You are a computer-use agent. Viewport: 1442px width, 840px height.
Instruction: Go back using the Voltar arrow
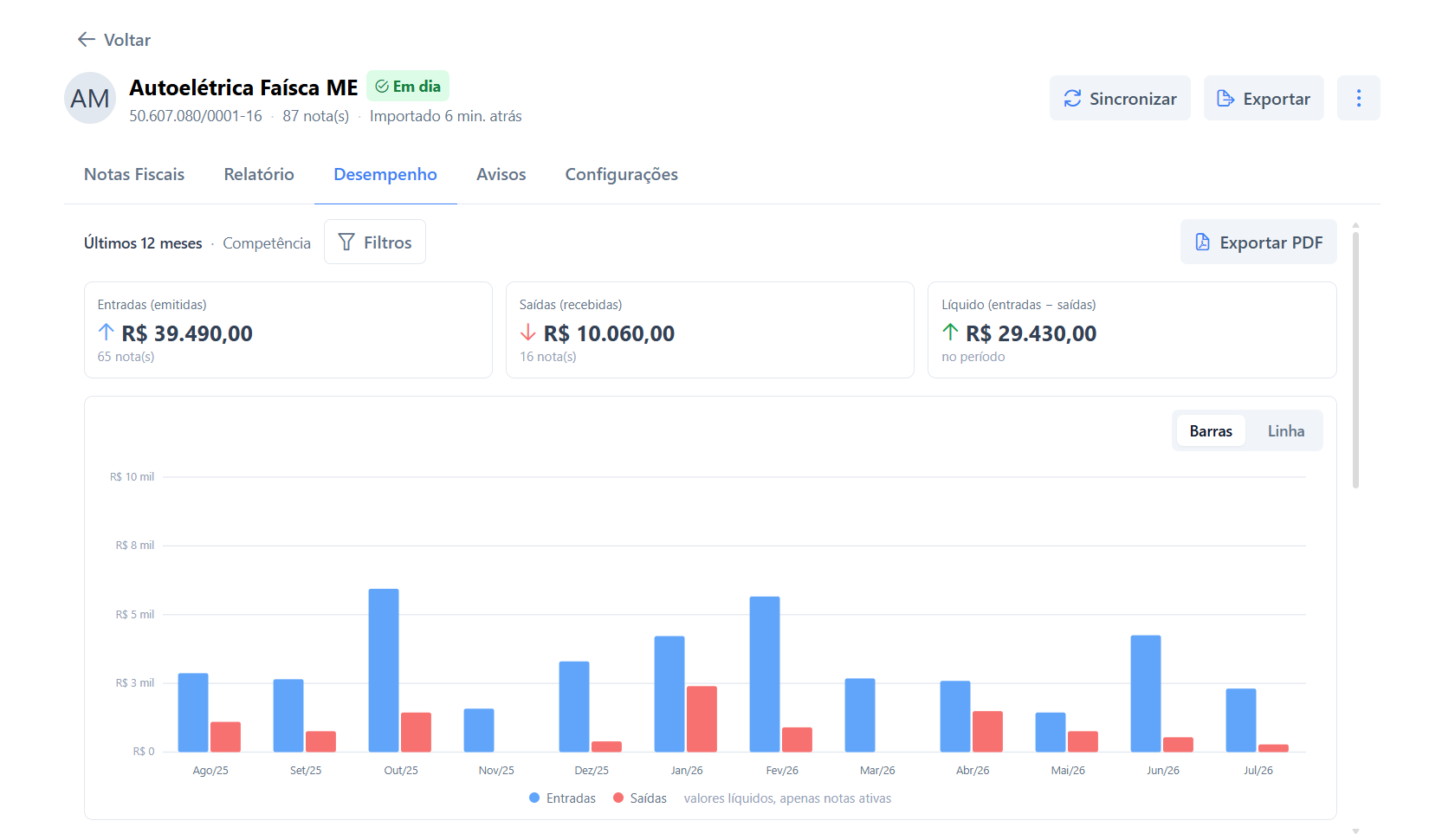pos(113,40)
